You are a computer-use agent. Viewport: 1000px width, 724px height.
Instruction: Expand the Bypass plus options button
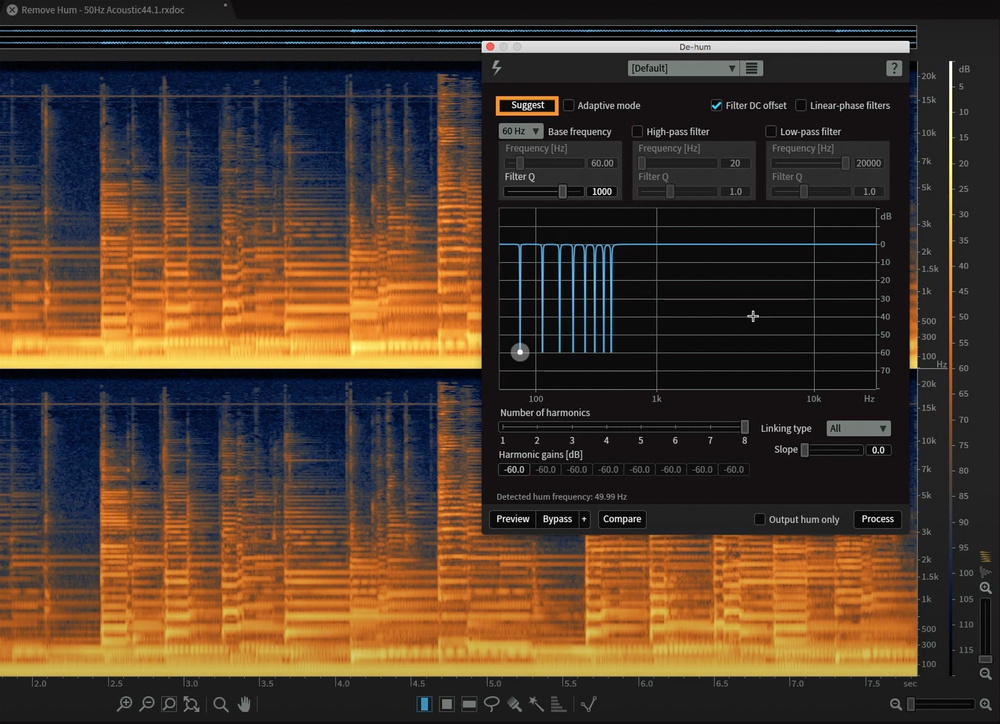584,519
